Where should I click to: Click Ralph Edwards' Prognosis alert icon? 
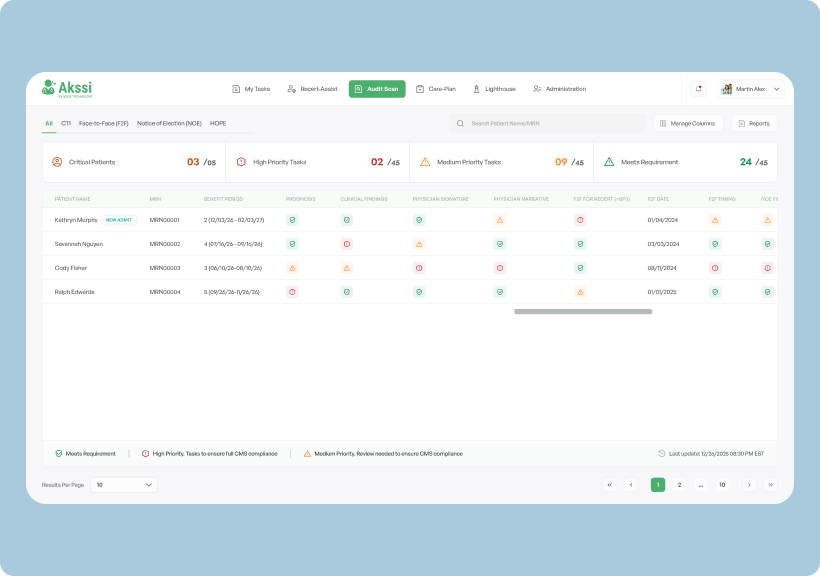click(x=292, y=292)
